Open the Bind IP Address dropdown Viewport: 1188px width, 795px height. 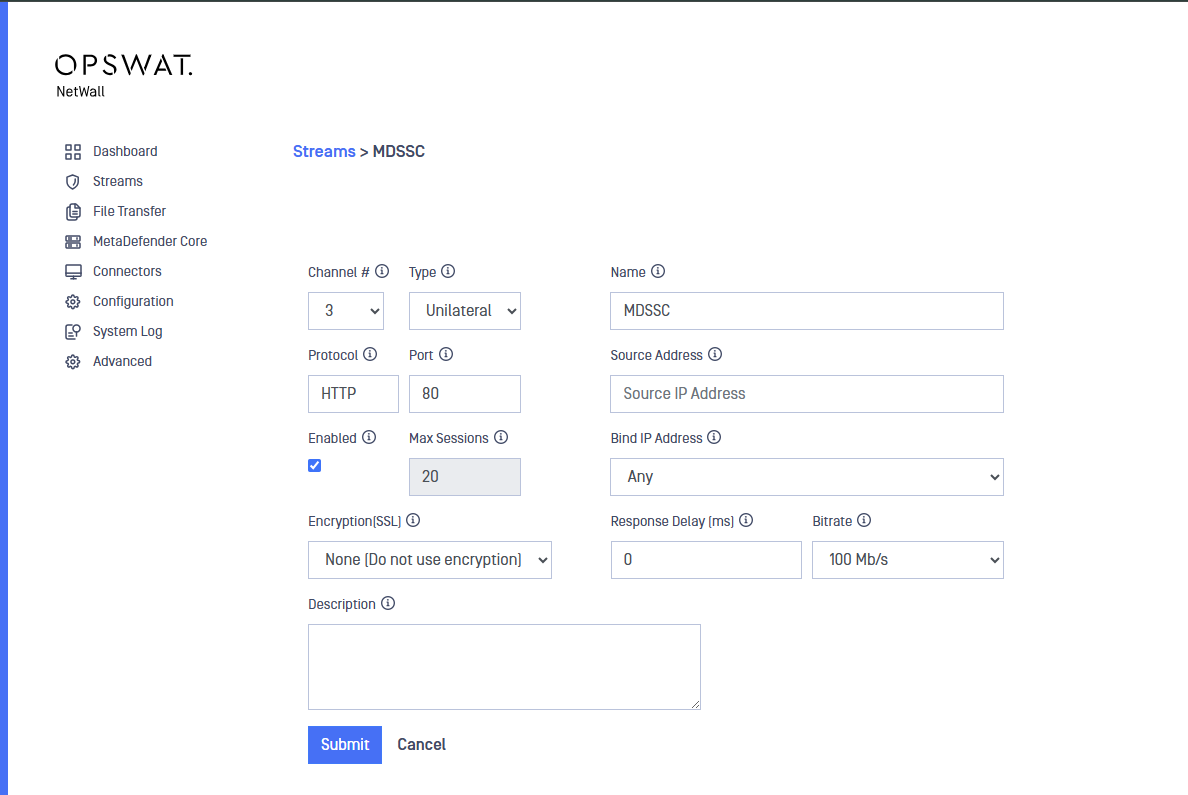[807, 477]
